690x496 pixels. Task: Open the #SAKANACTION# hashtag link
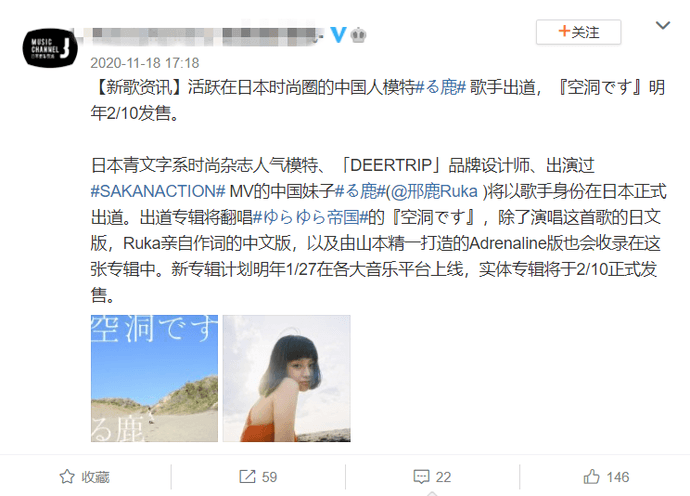click(x=158, y=191)
